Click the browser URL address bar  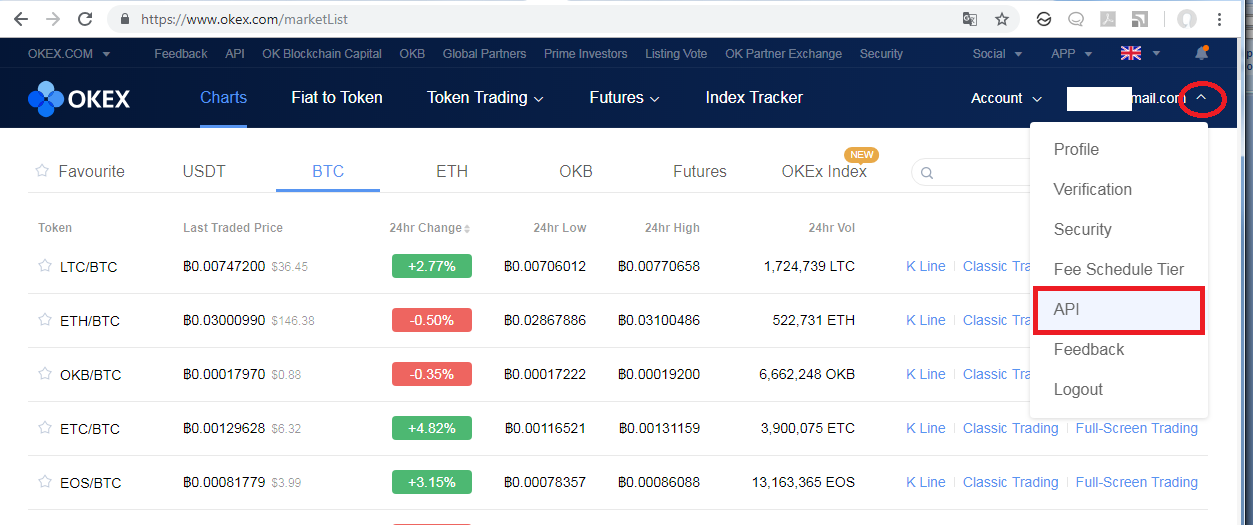[540, 19]
